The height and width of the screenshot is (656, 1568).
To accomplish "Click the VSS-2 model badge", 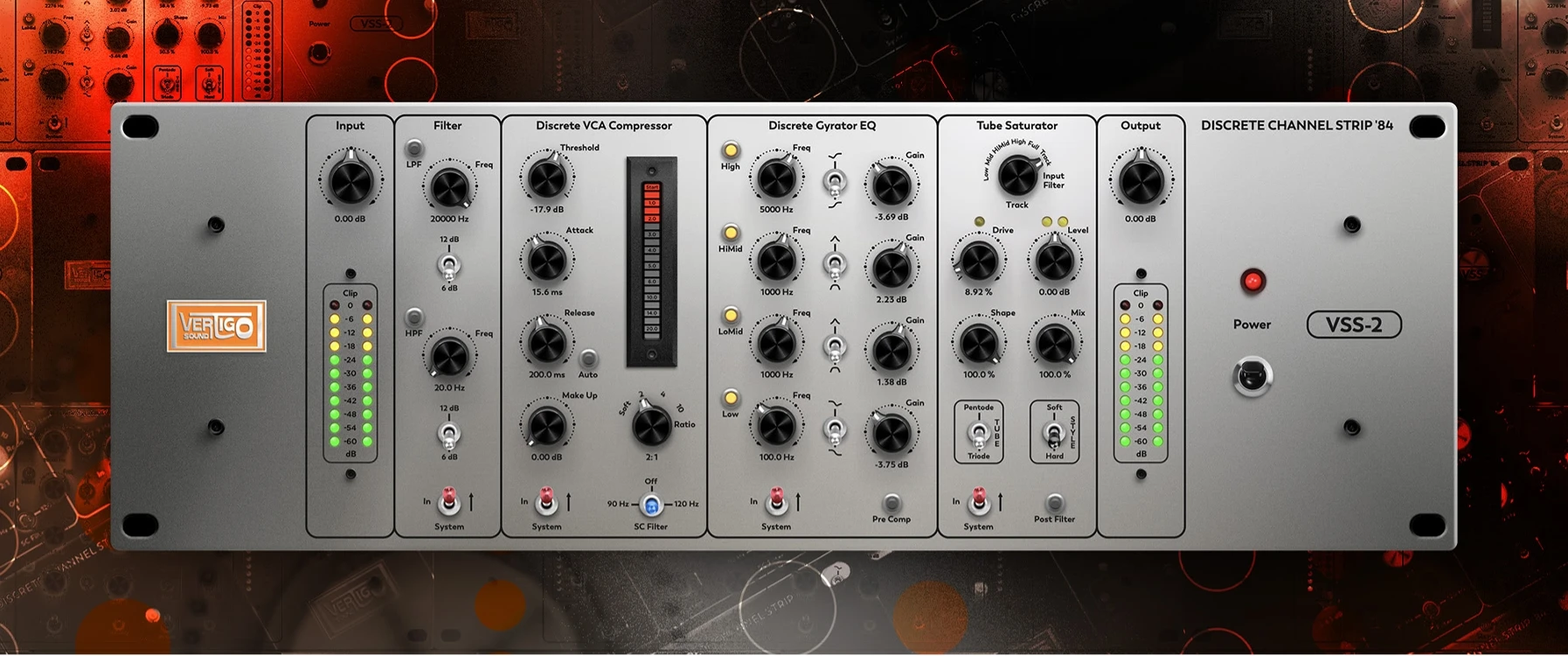I will click(x=1354, y=325).
